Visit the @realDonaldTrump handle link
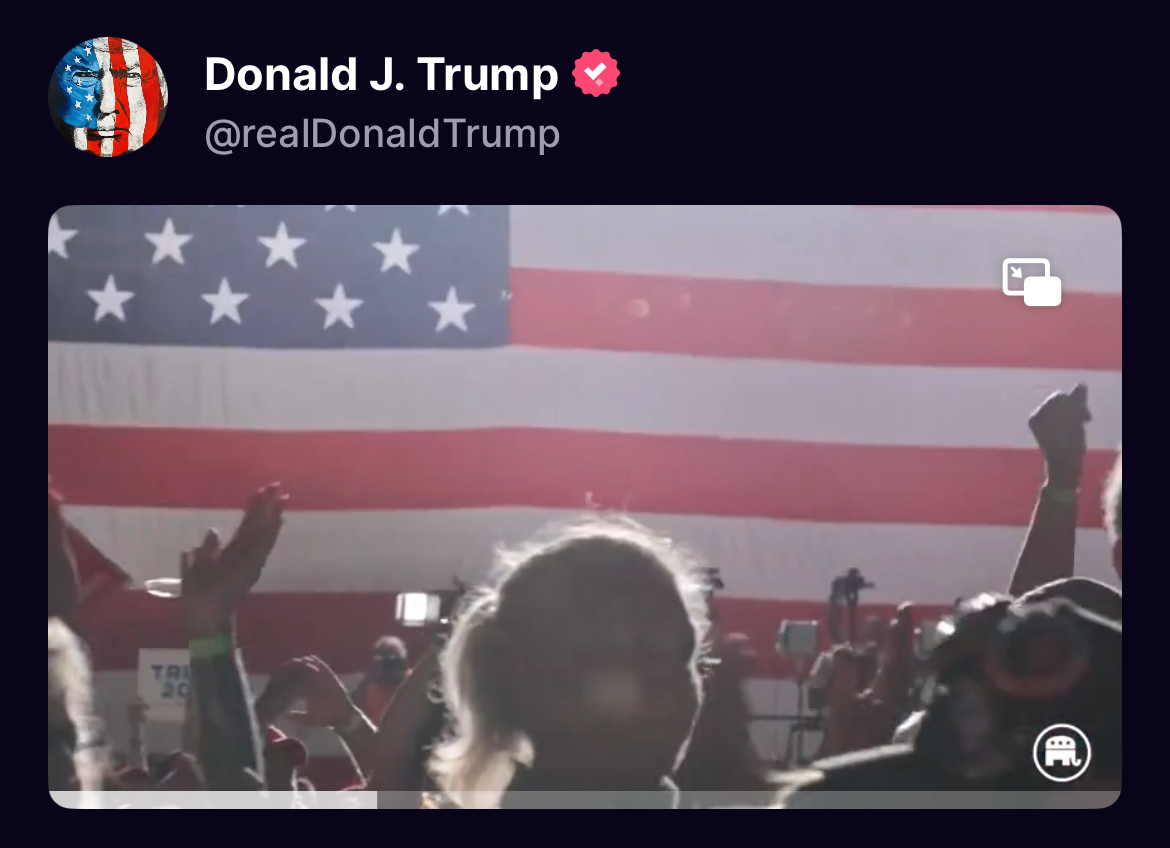Screen dimensions: 1170x848 click(382, 134)
